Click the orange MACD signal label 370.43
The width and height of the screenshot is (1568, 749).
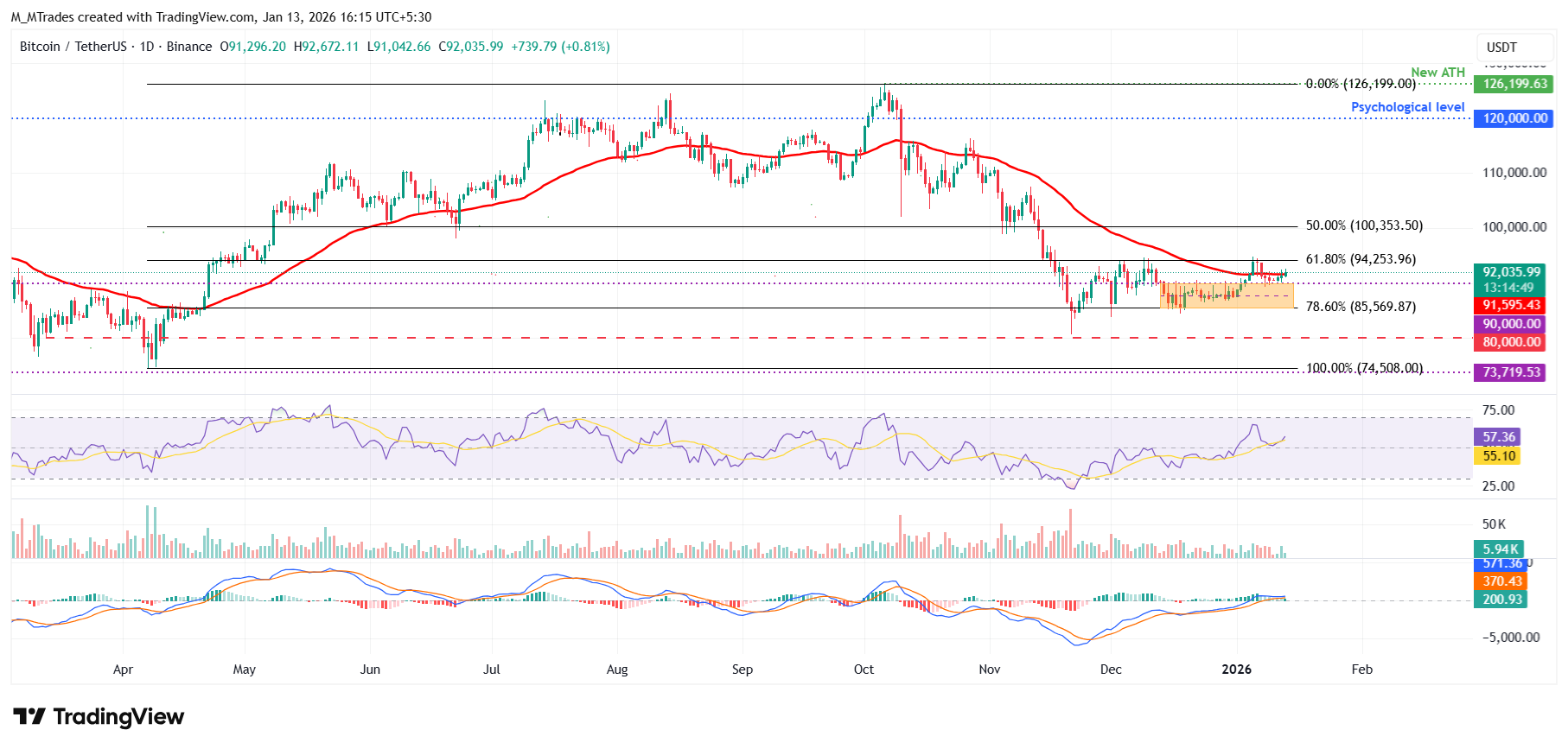(x=1501, y=581)
